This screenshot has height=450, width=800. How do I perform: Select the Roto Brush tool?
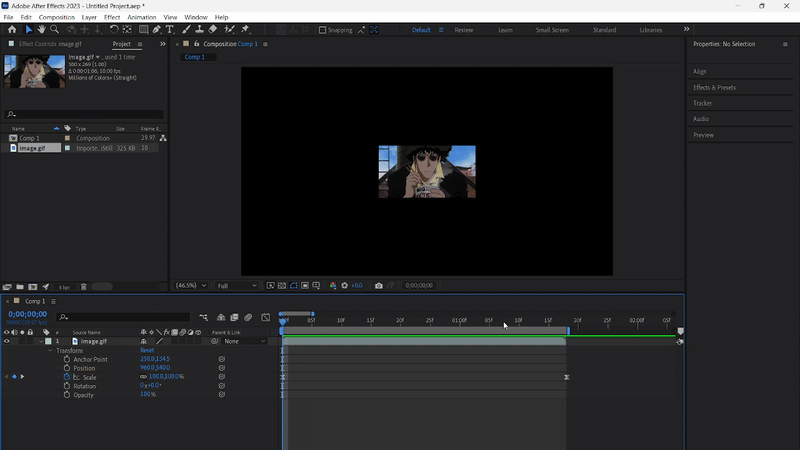[230, 30]
